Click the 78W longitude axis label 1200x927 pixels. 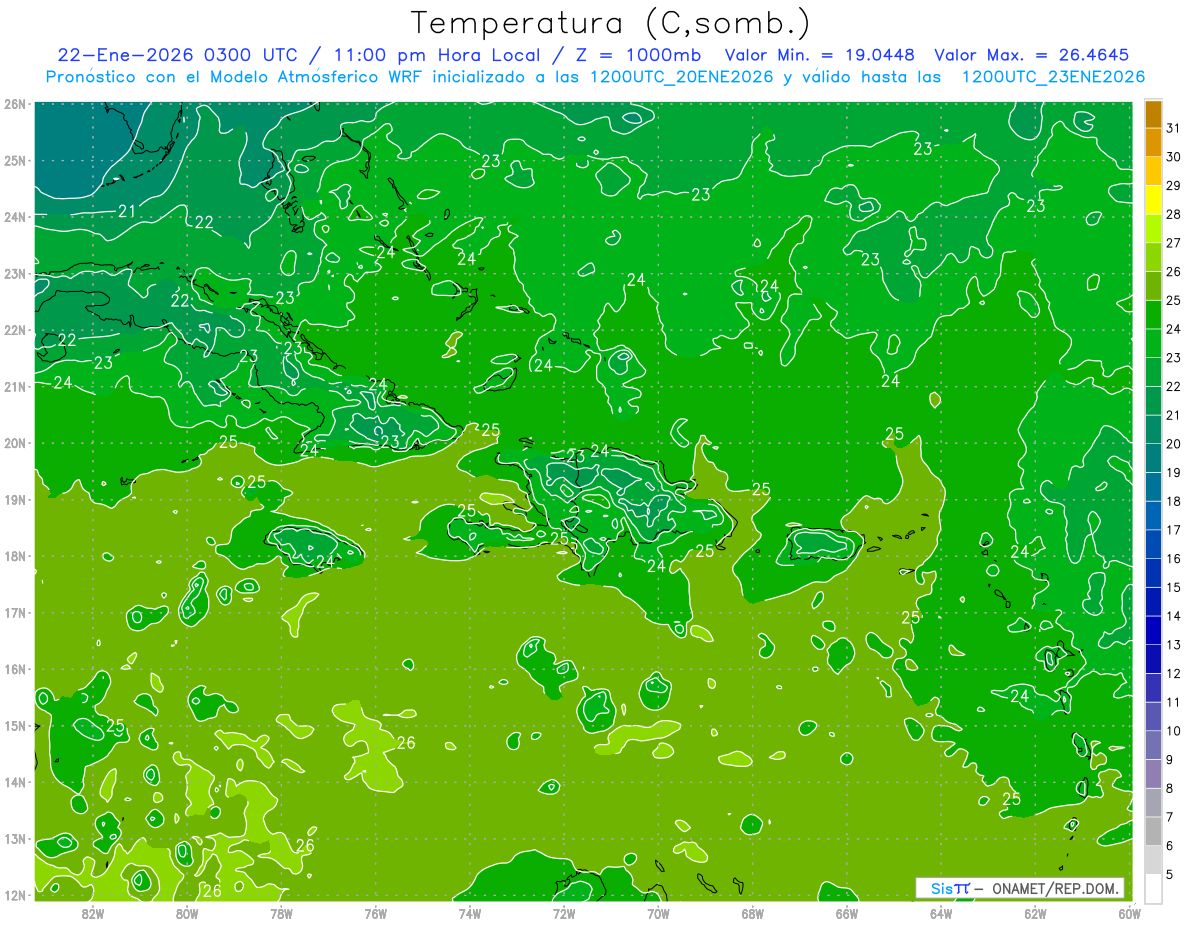(x=281, y=912)
